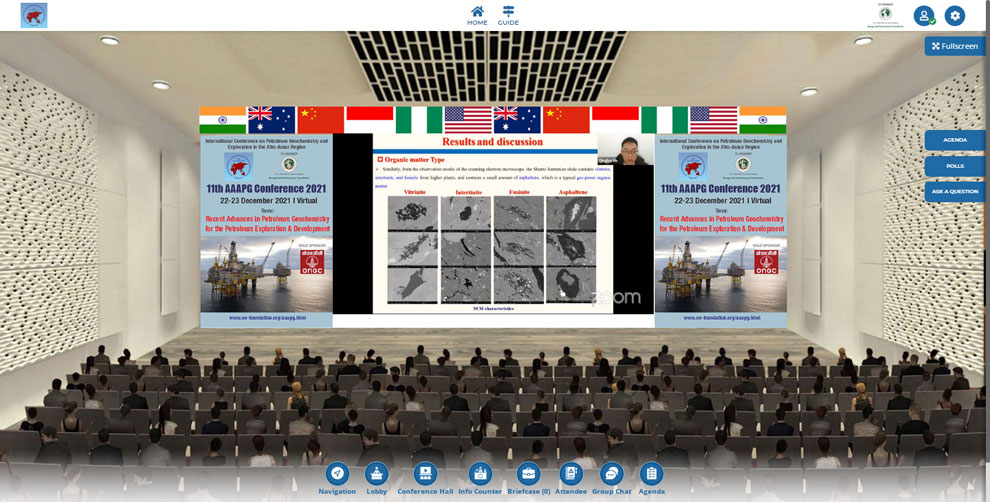Click the AAAPG logo at top left
990x502 pixels.
click(x=34, y=15)
